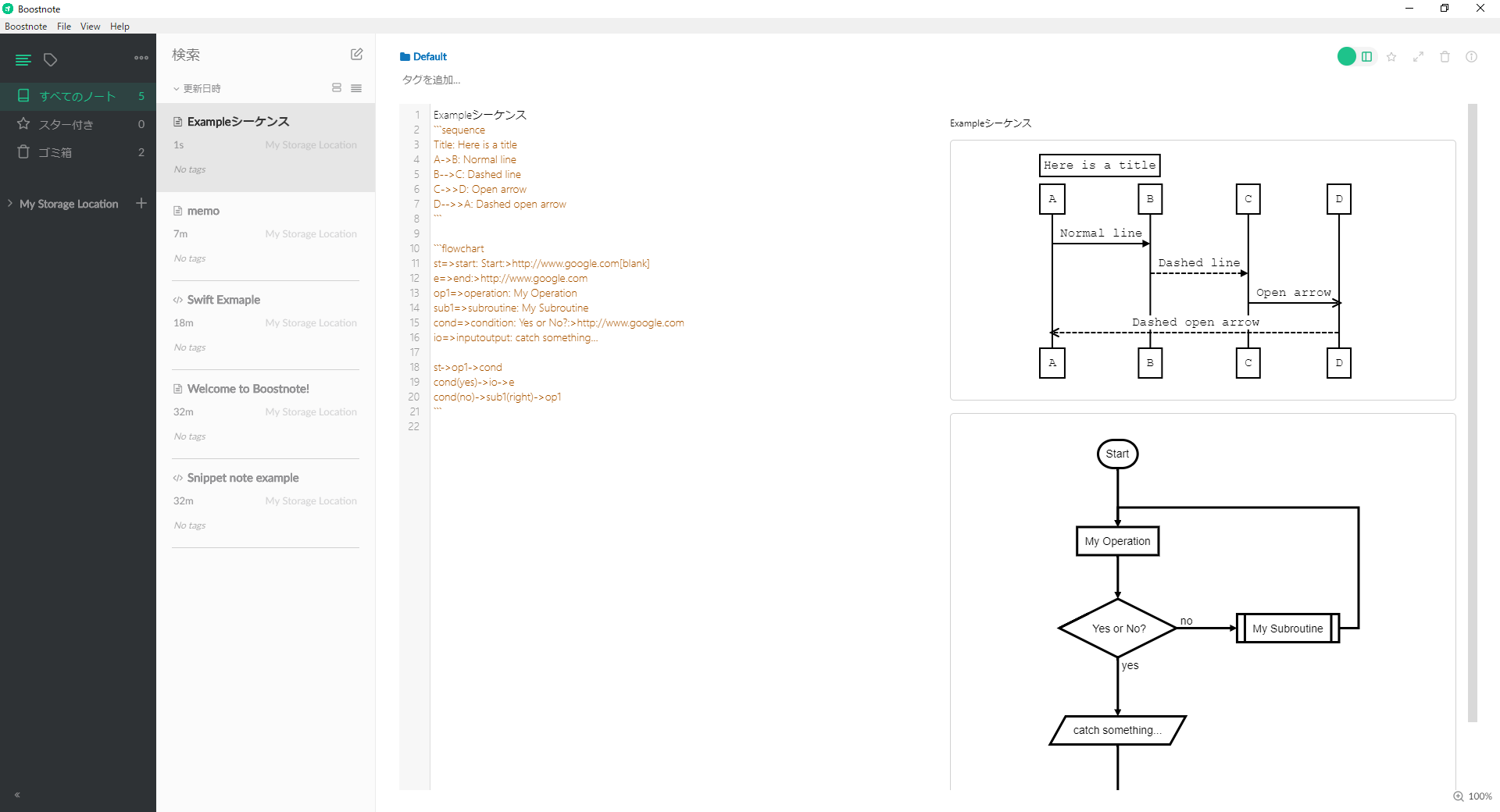Click the Default folder label
This screenshot has height=812, width=1500.
click(423, 56)
